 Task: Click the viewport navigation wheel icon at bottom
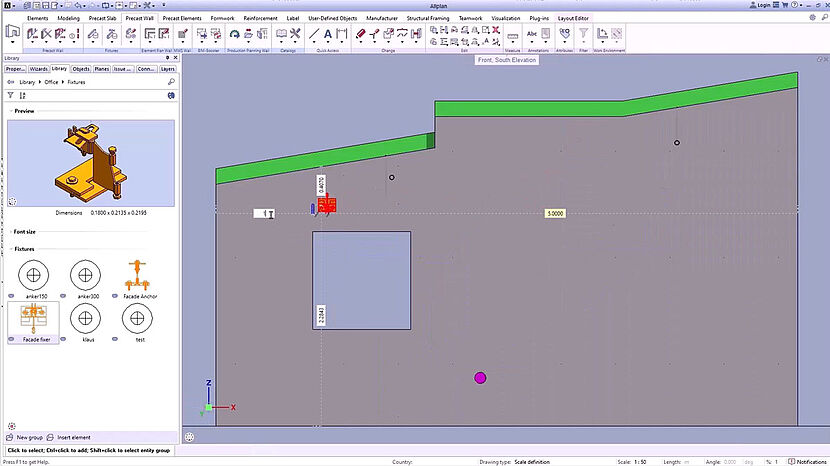click(190, 437)
